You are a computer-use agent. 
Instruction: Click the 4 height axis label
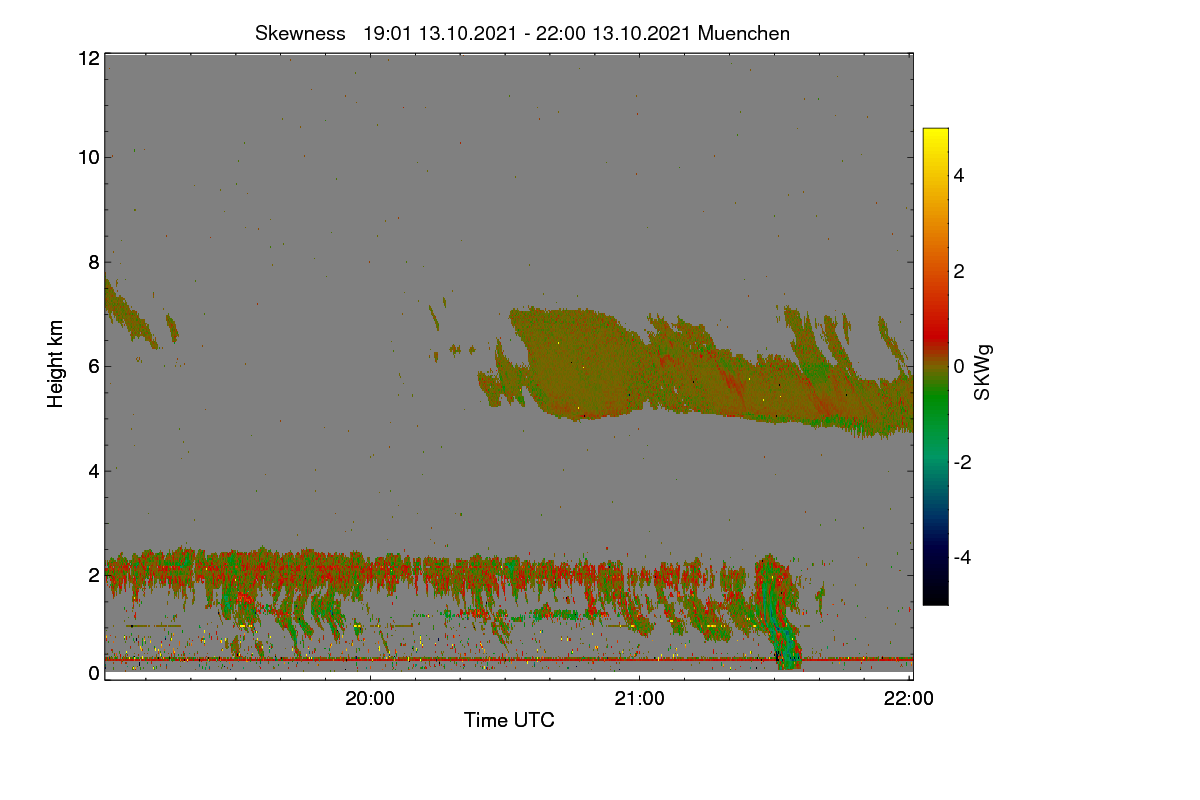[94, 471]
